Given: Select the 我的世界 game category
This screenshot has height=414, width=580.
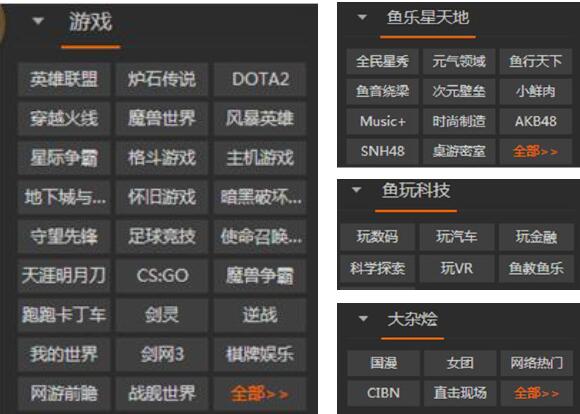Looking at the screenshot, I should 64,354.
